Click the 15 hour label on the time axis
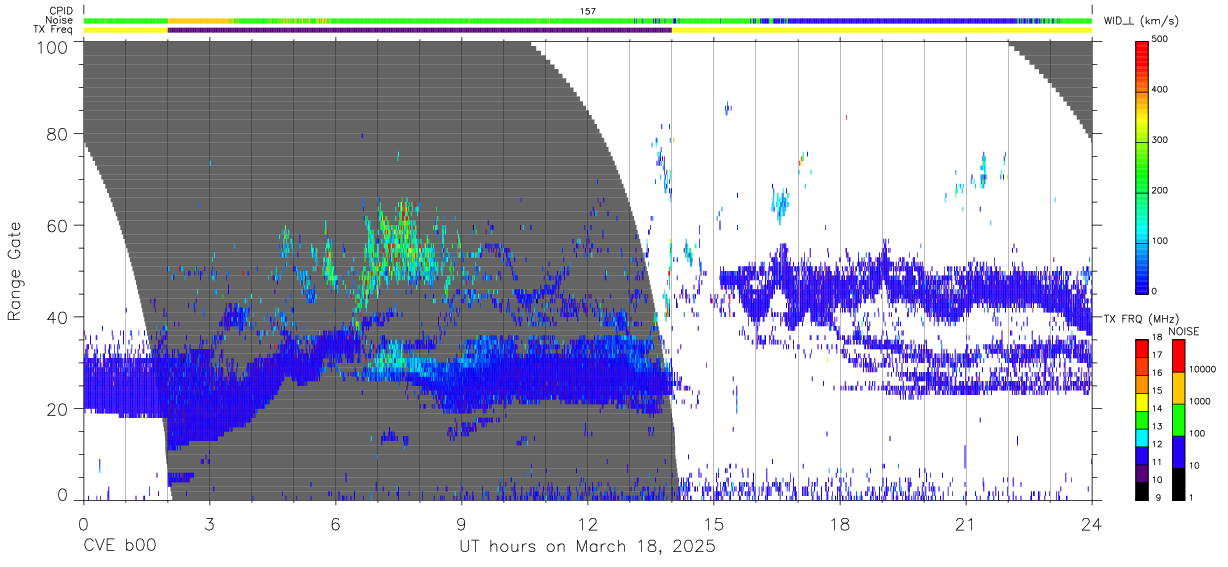 714,525
